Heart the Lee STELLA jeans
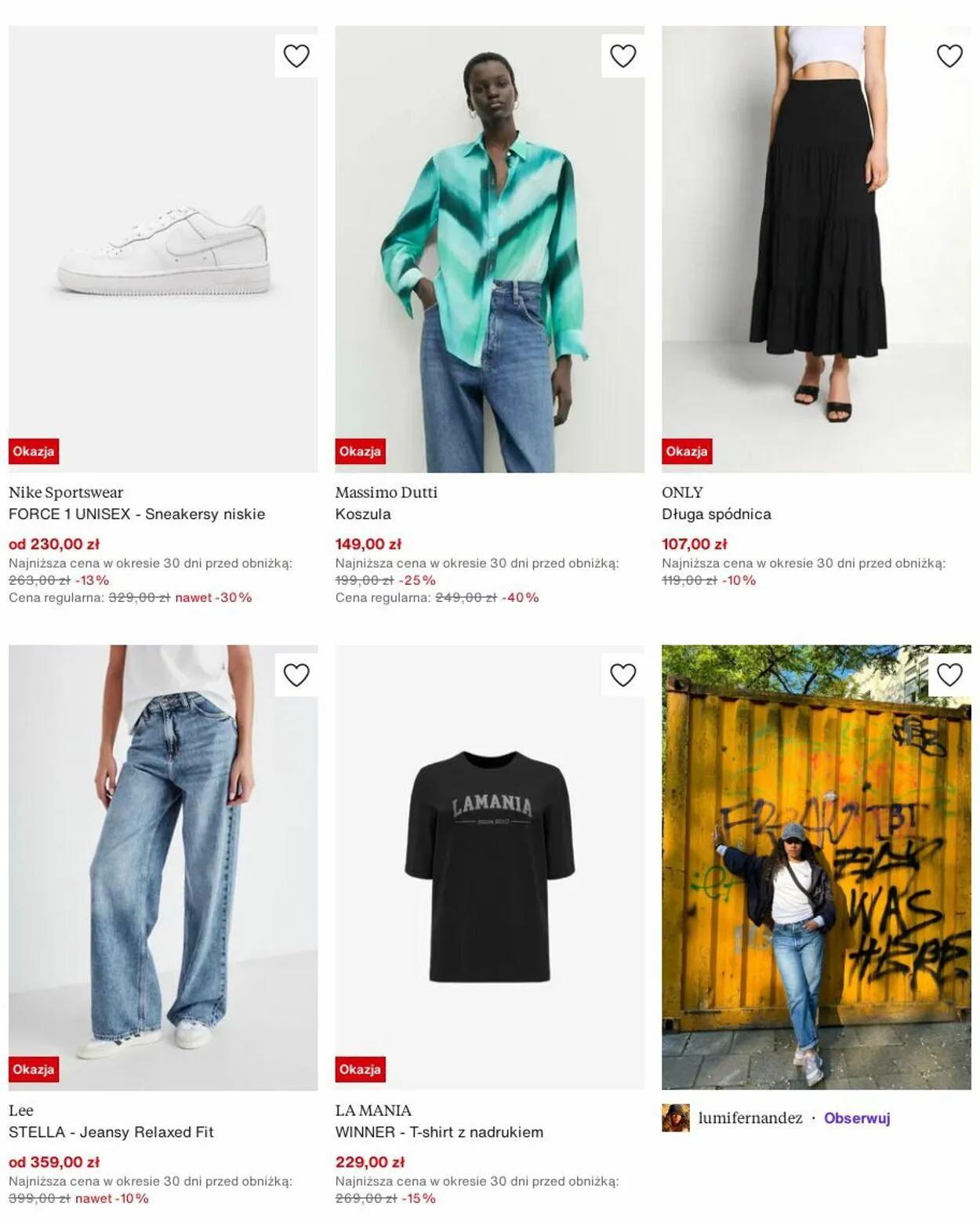 tap(296, 675)
